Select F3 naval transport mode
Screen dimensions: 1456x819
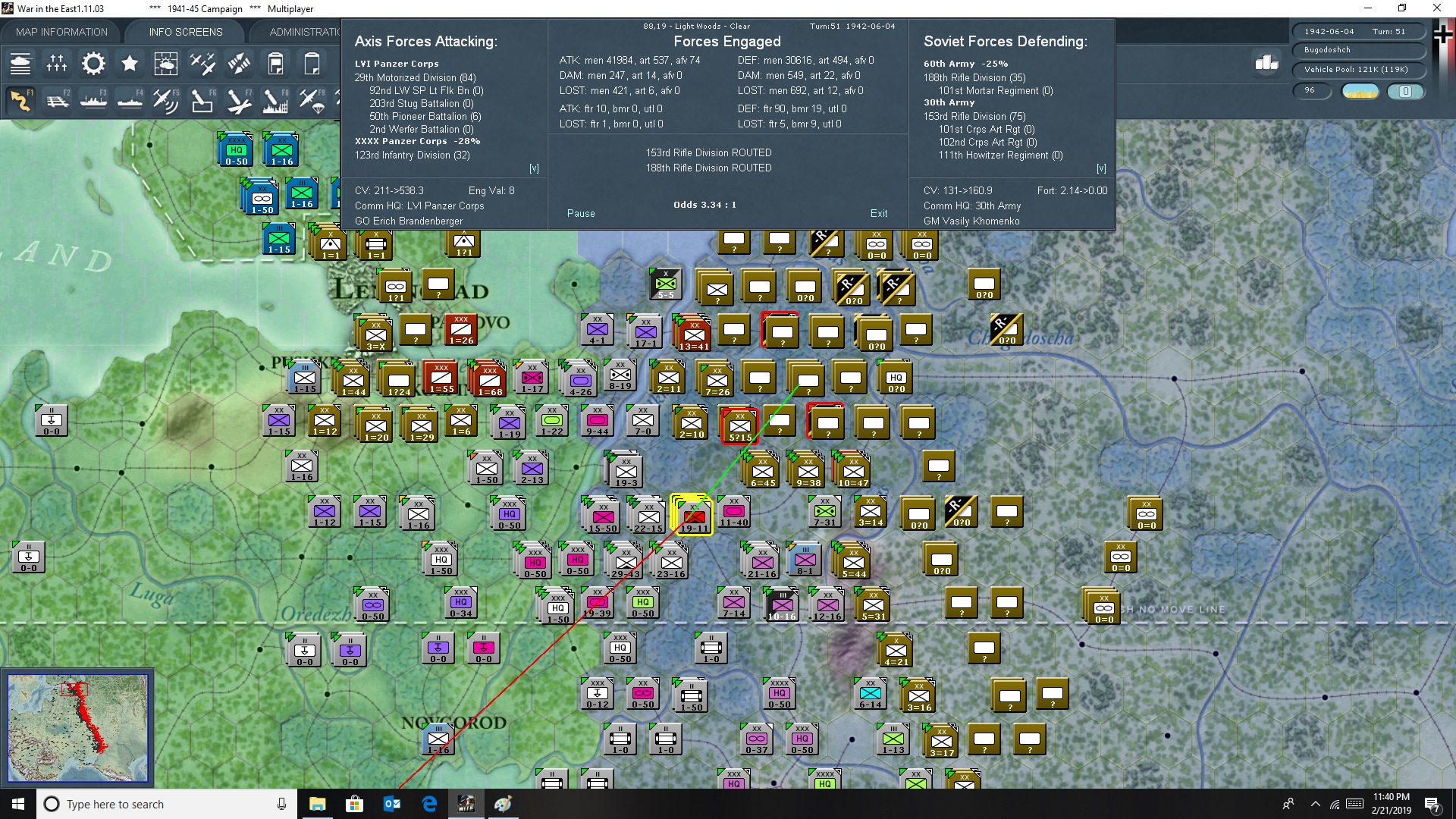(93, 101)
